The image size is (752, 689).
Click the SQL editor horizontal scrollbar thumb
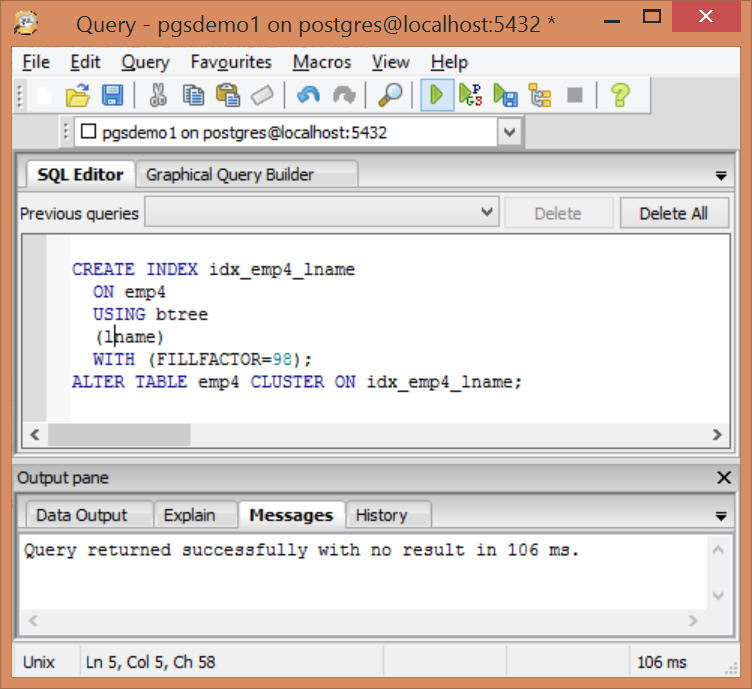pos(119,435)
